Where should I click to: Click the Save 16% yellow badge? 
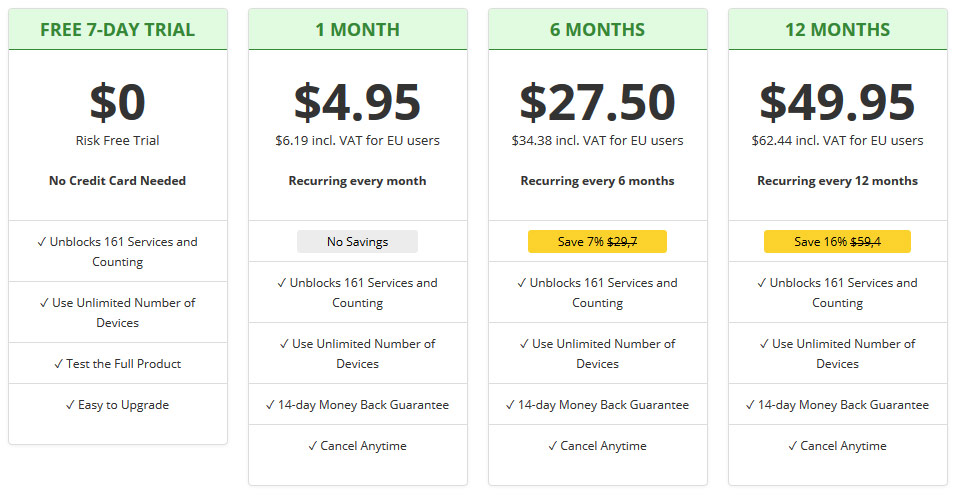[837, 241]
